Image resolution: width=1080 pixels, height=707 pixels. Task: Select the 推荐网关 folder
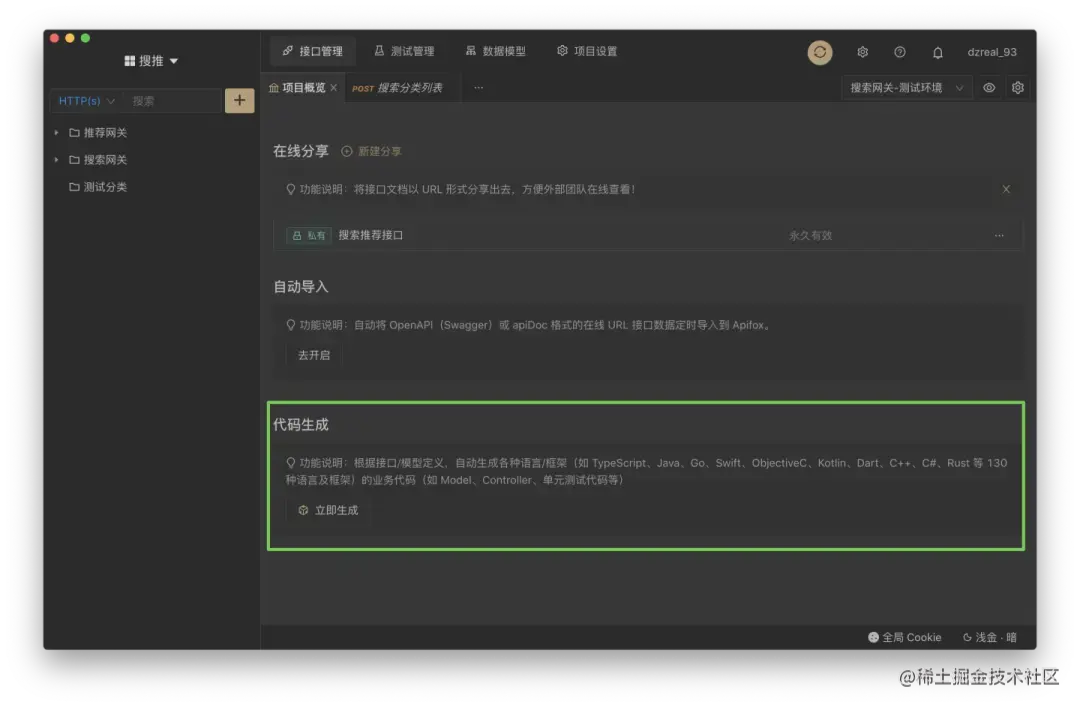pyautogui.click(x=98, y=132)
